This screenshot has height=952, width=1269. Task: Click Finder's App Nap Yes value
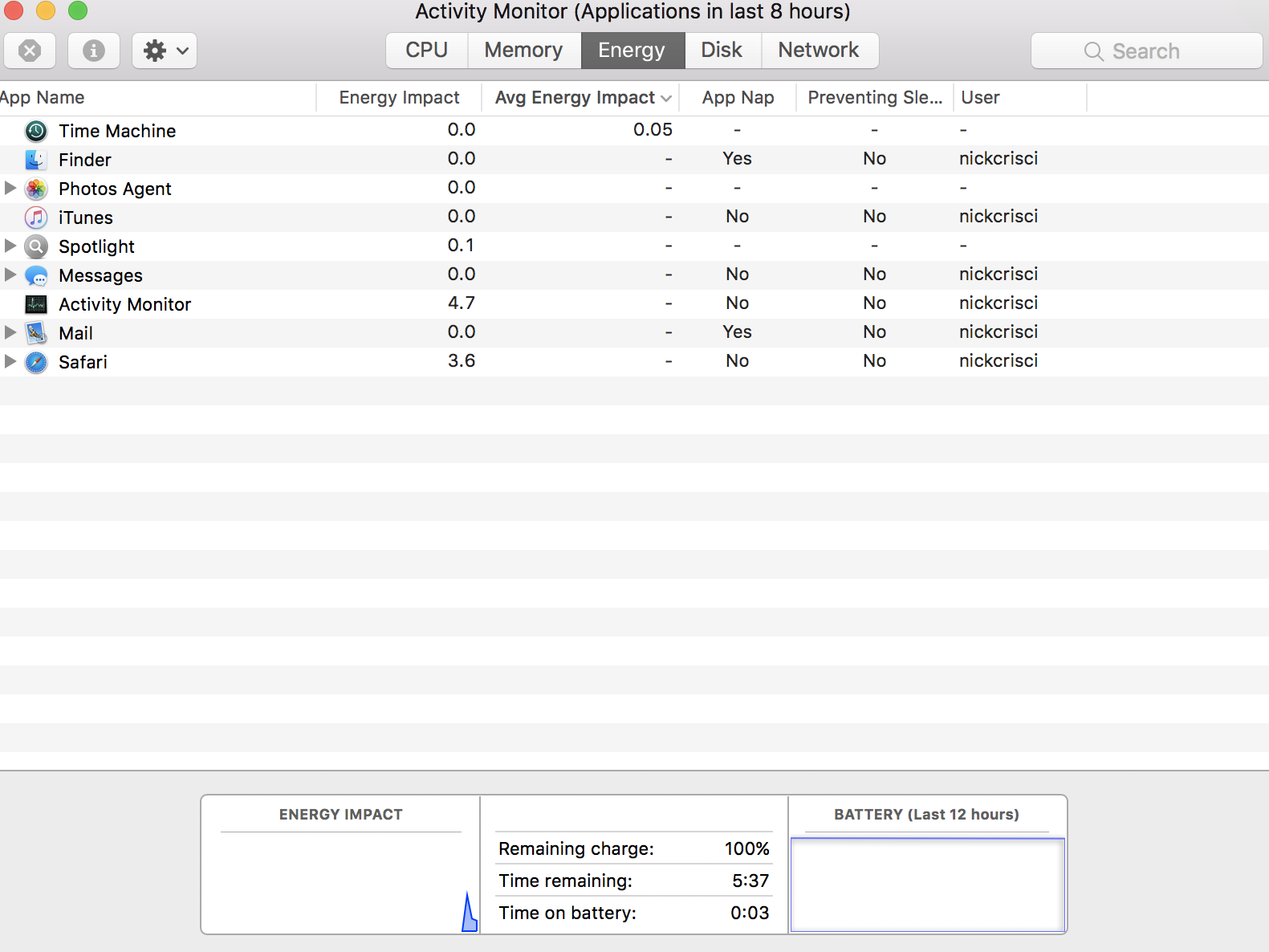coord(737,158)
